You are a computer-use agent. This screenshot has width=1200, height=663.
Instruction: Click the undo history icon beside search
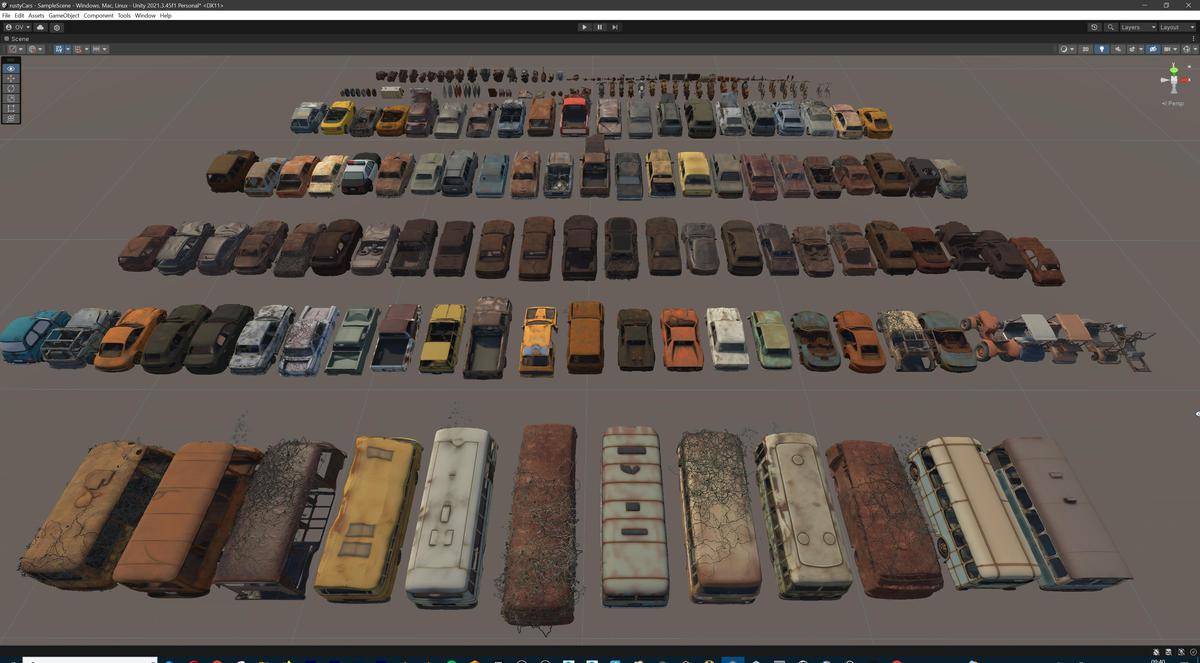tap(1094, 27)
